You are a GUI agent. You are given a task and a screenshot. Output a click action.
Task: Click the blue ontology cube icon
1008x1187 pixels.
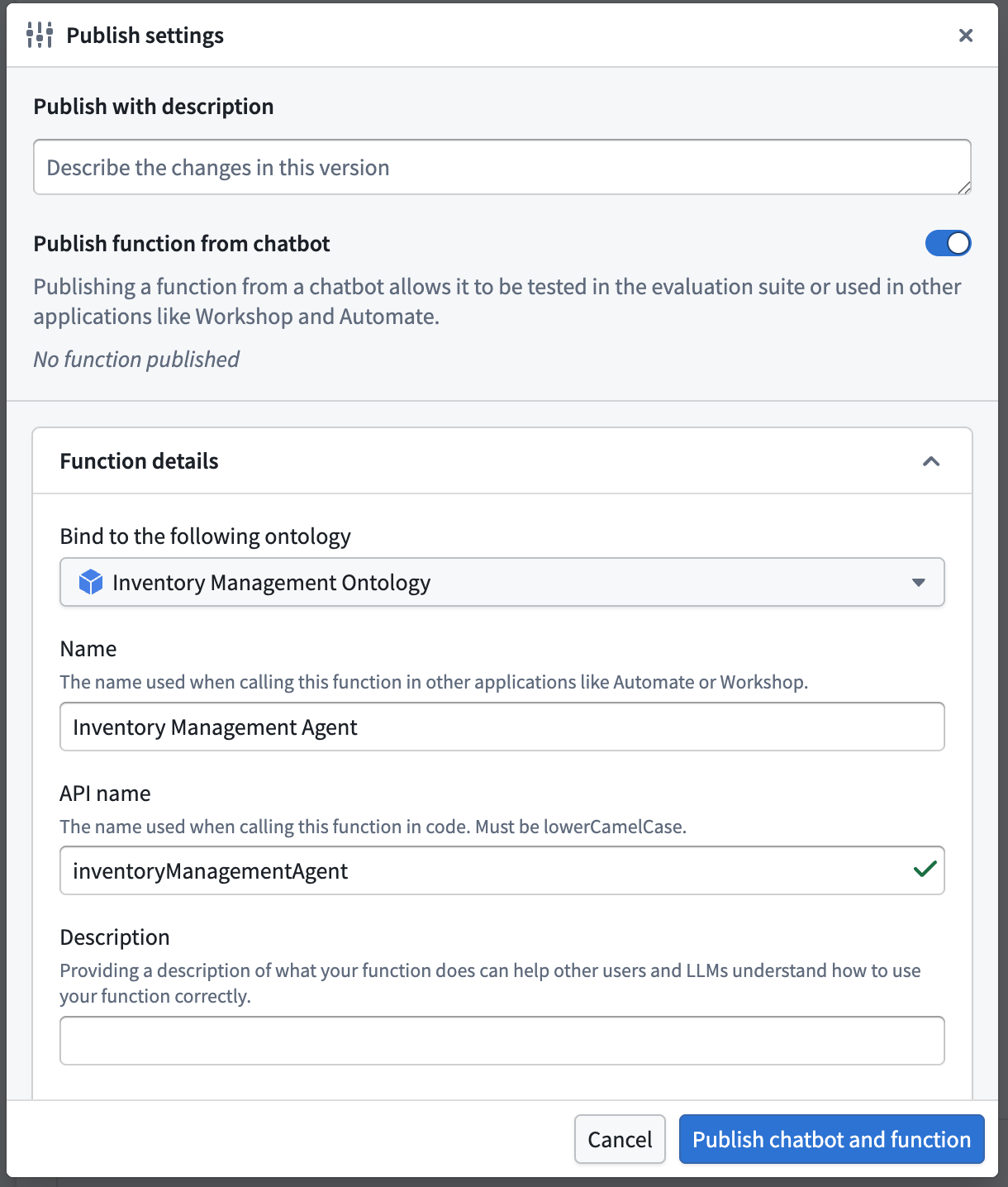pos(90,582)
